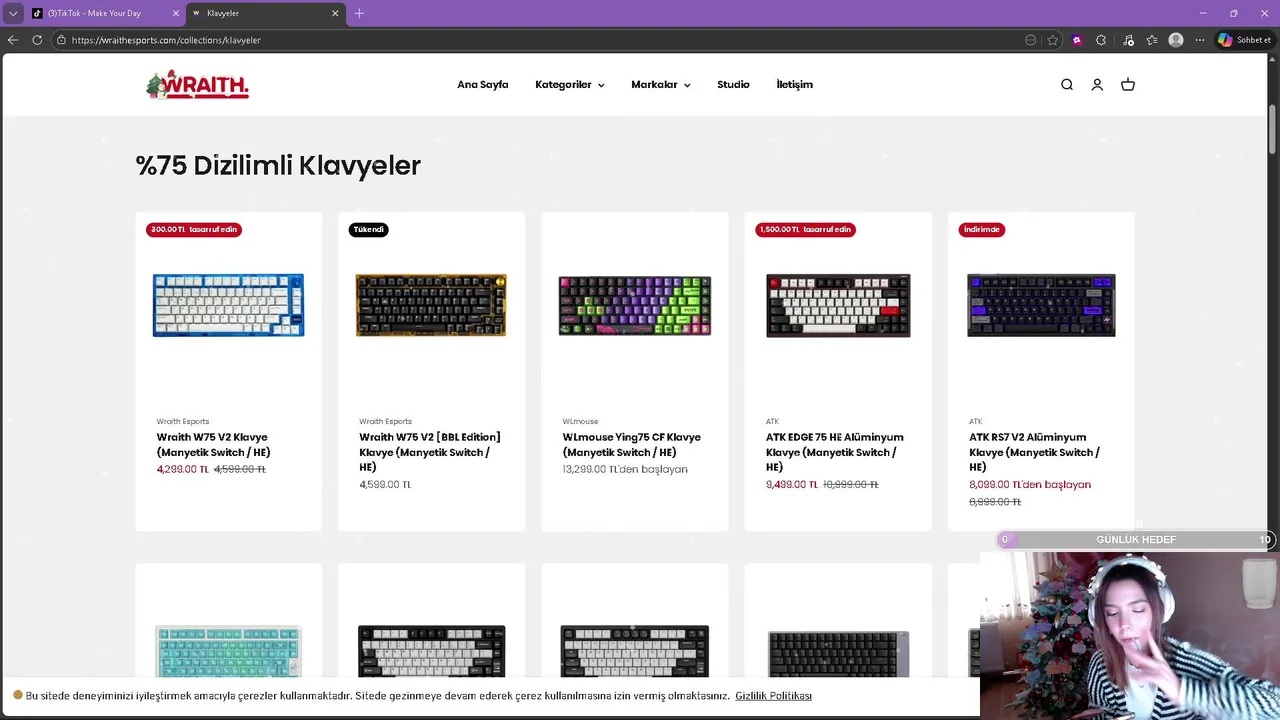The width and height of the screenshot is (1280, 720).
Task: Click the 9,499.00 TL sale price
Action: tap(792, 484)
